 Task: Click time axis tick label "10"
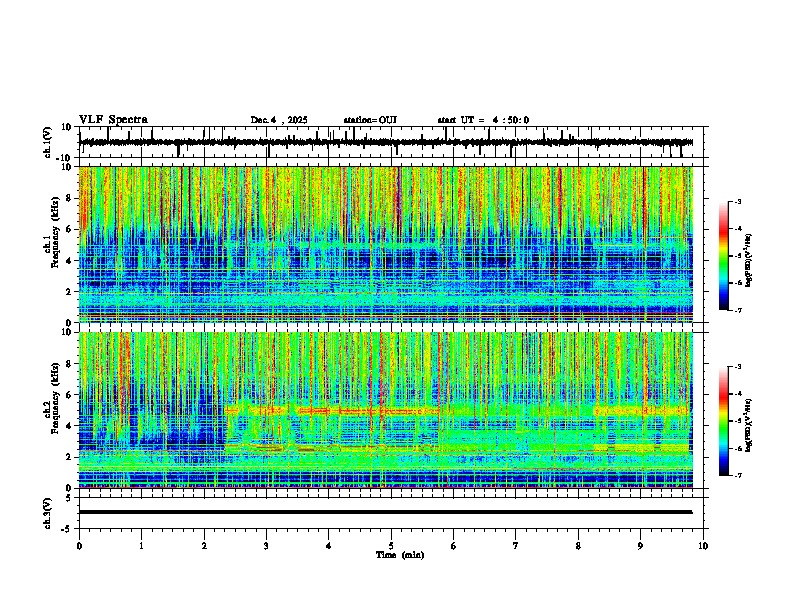703,546
